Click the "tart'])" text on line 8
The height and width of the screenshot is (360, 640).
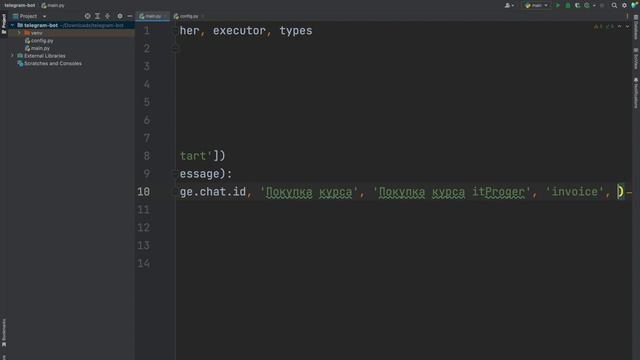click(x=202, y=156)
